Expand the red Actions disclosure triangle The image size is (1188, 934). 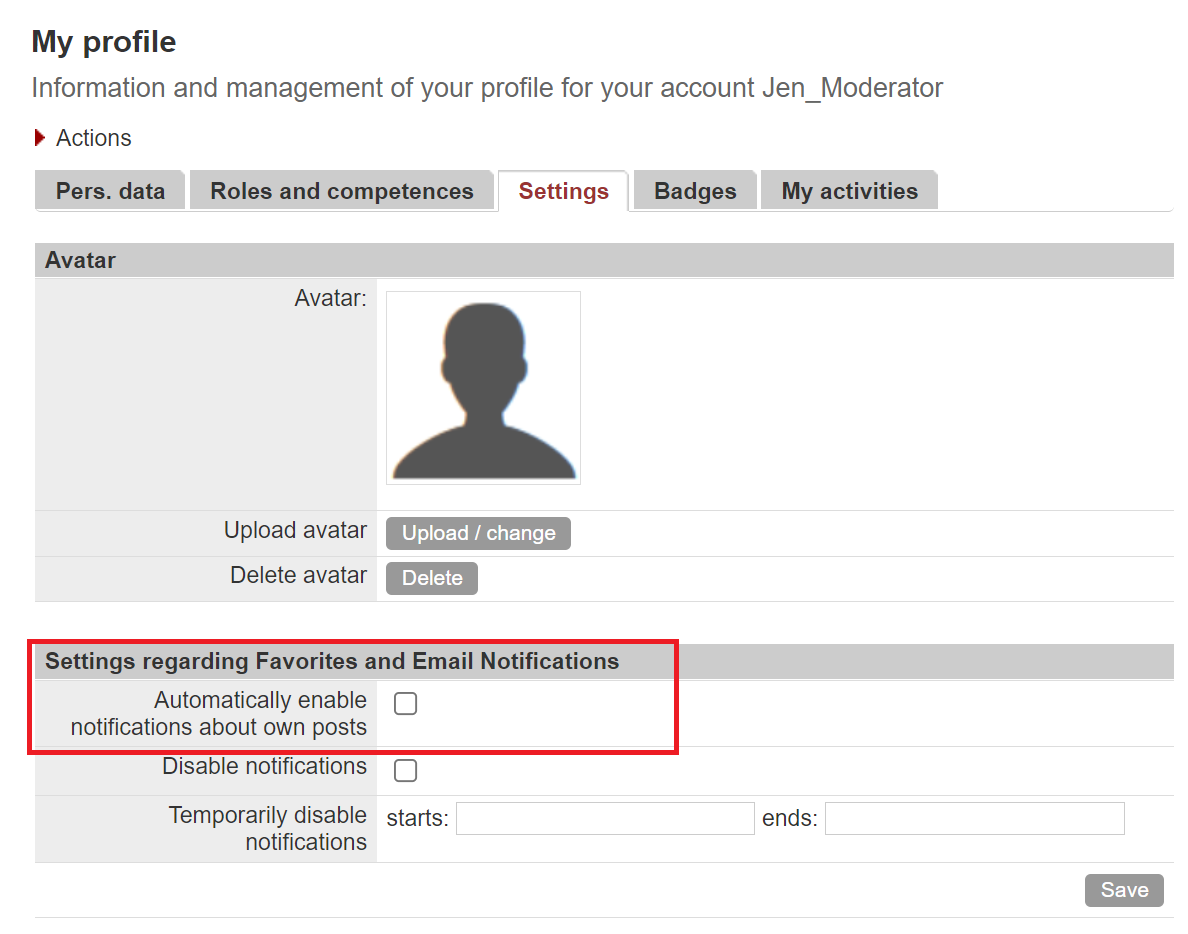click(40, 138)
